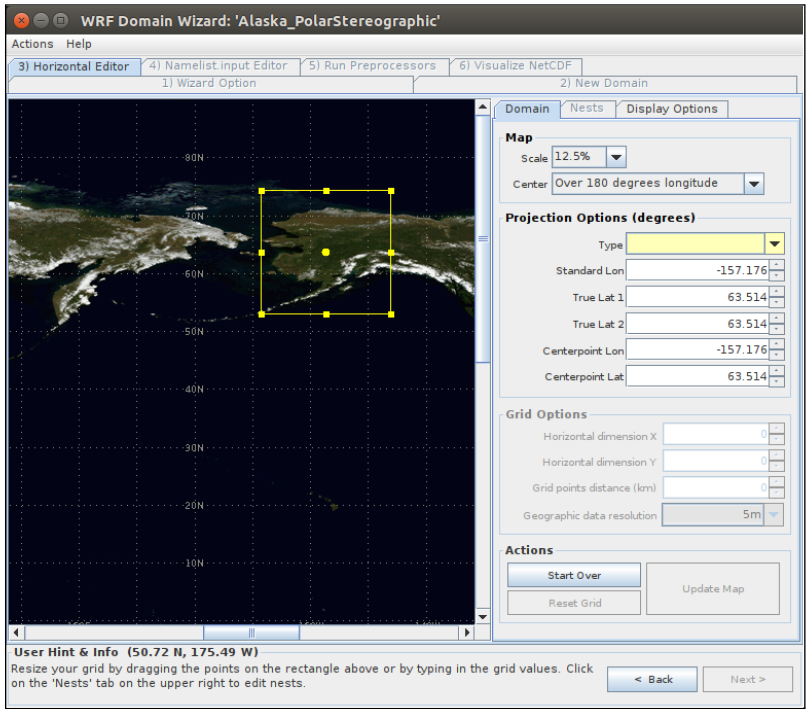This screenshot has width=811, height=711.
Task: Click the yellow center point of domain
Action: tap(326, 253)
